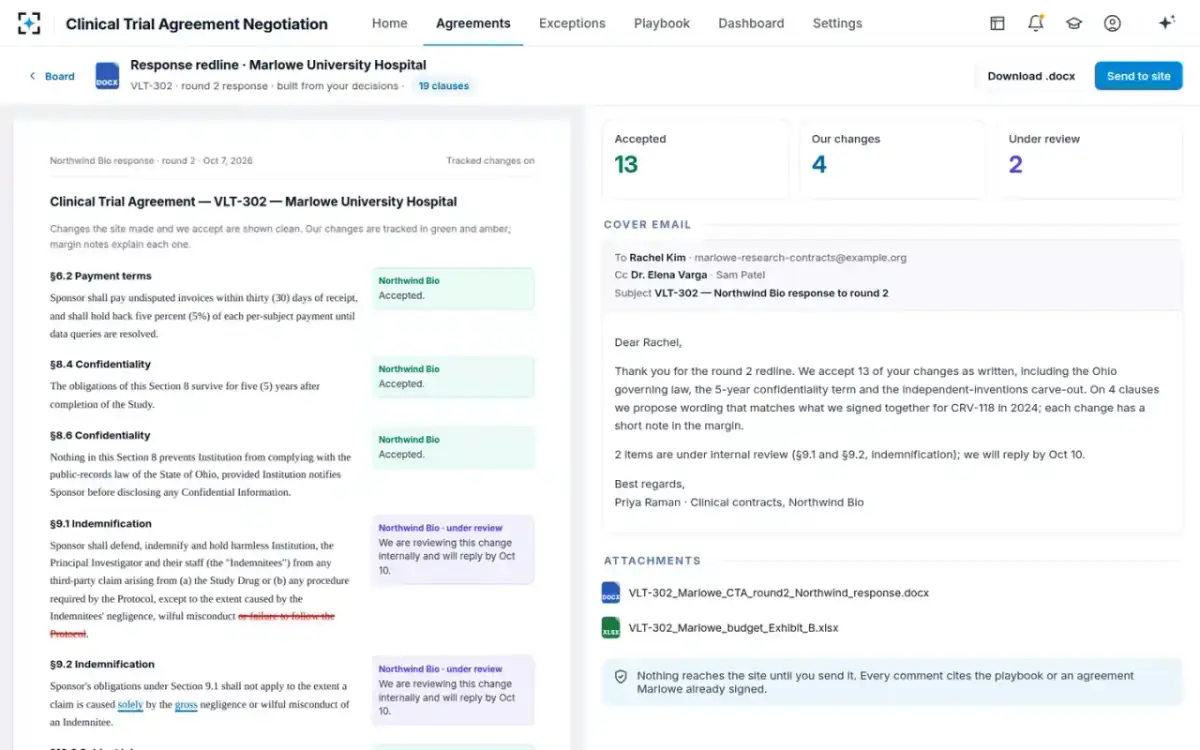Screen dimensions: 1200x750
Task: Return to Board link
Action: (x=60, y=76)
